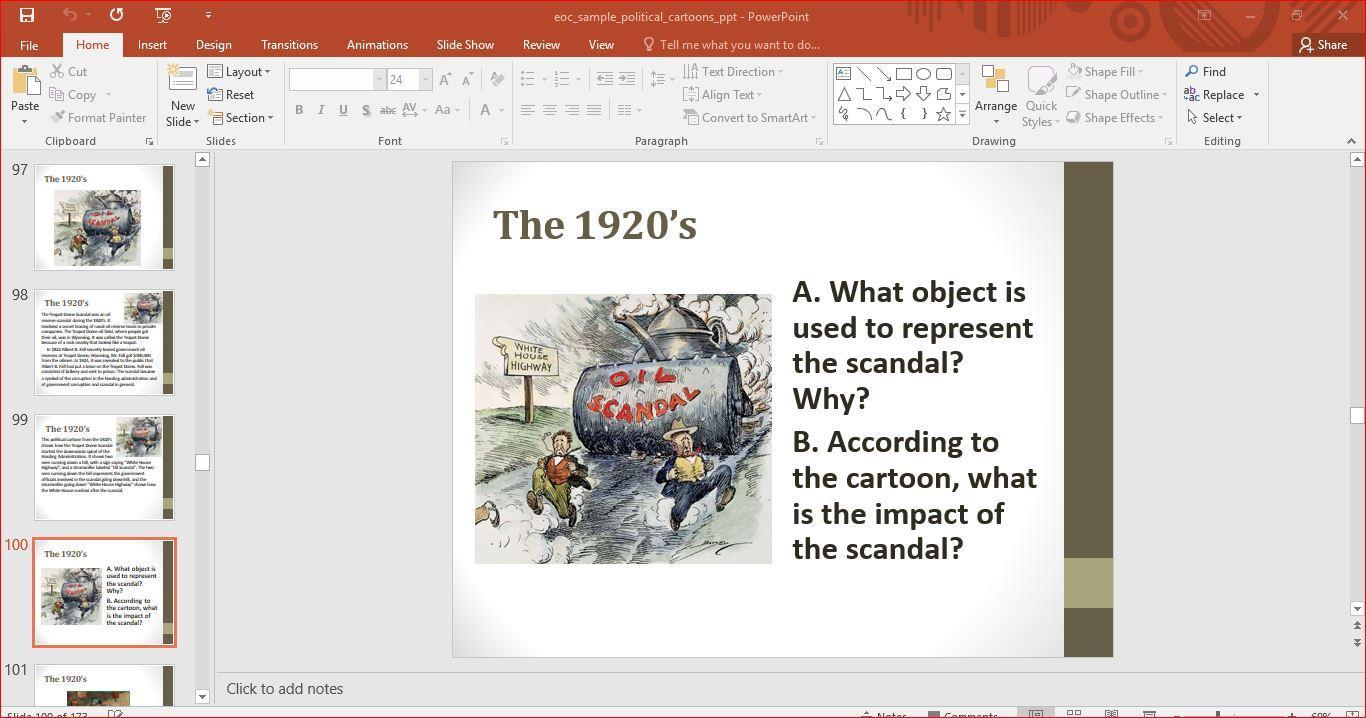Select the 5-point star shape
This screenshot has height=718, width=1366.
pyautogui.click(x=943, y=114)
